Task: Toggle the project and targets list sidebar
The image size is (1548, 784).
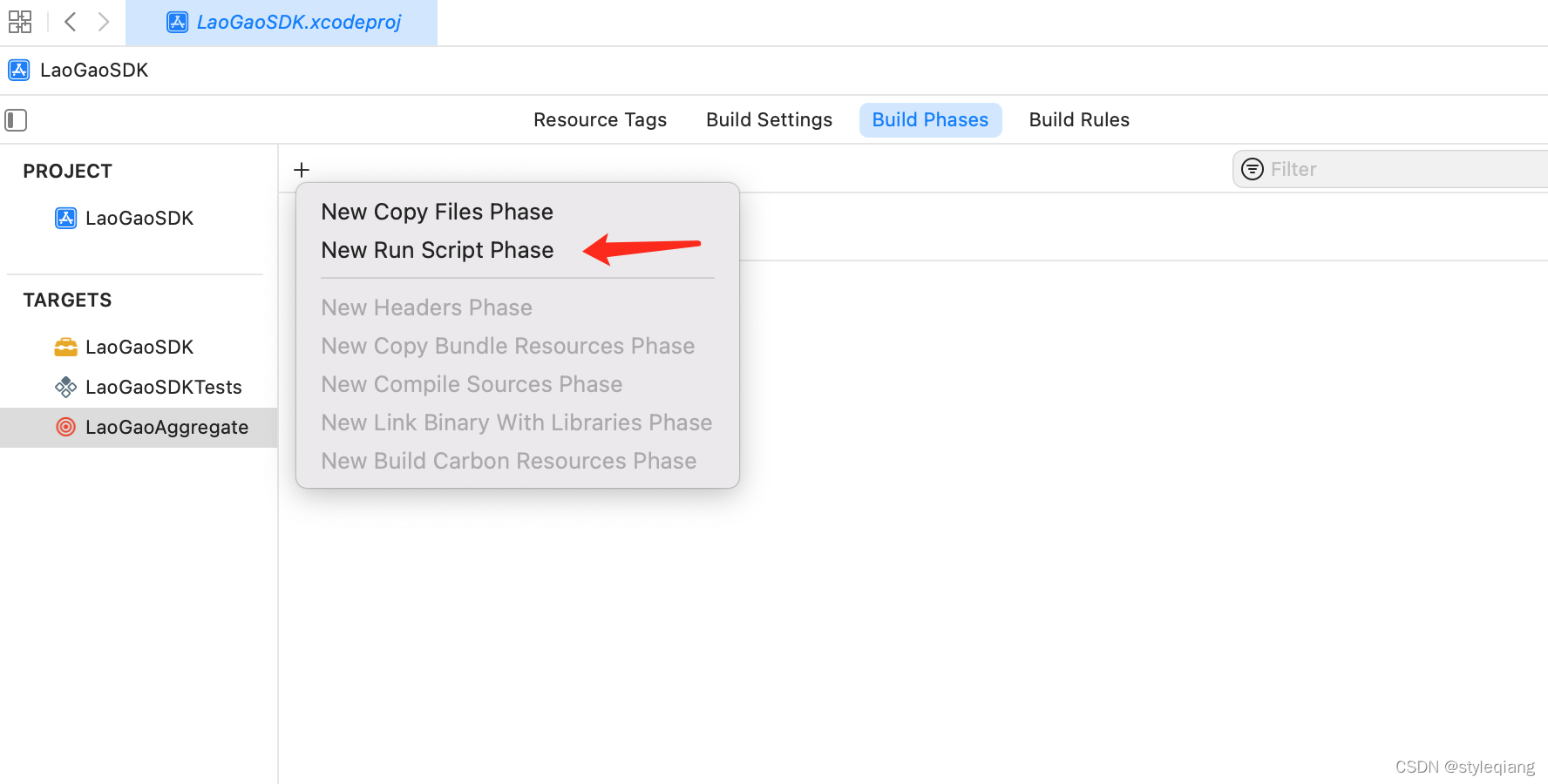Action: [x=17, y=120]
